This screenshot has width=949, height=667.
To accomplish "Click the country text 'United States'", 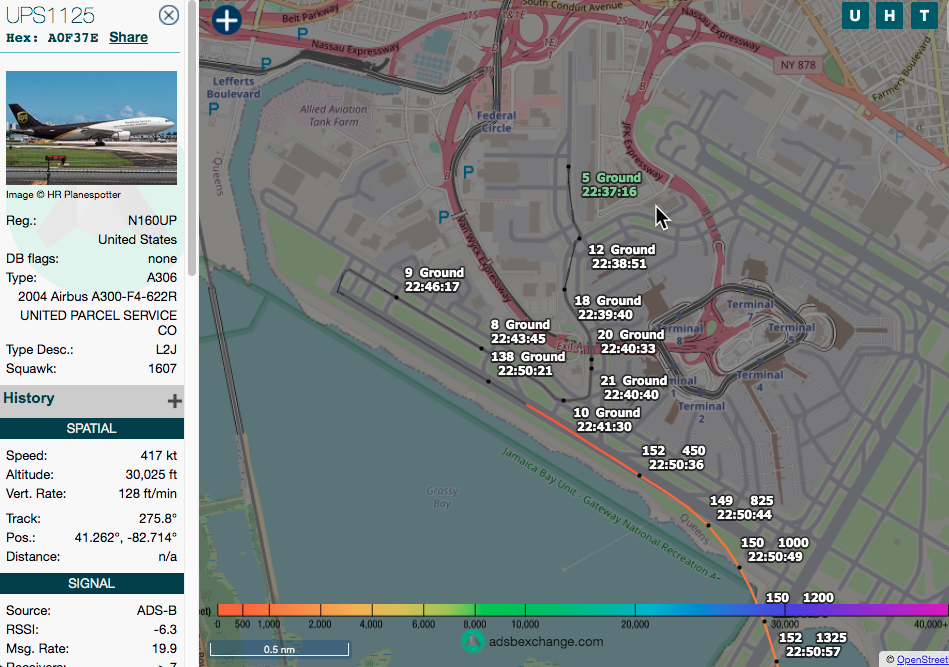I will coord(137,240).
